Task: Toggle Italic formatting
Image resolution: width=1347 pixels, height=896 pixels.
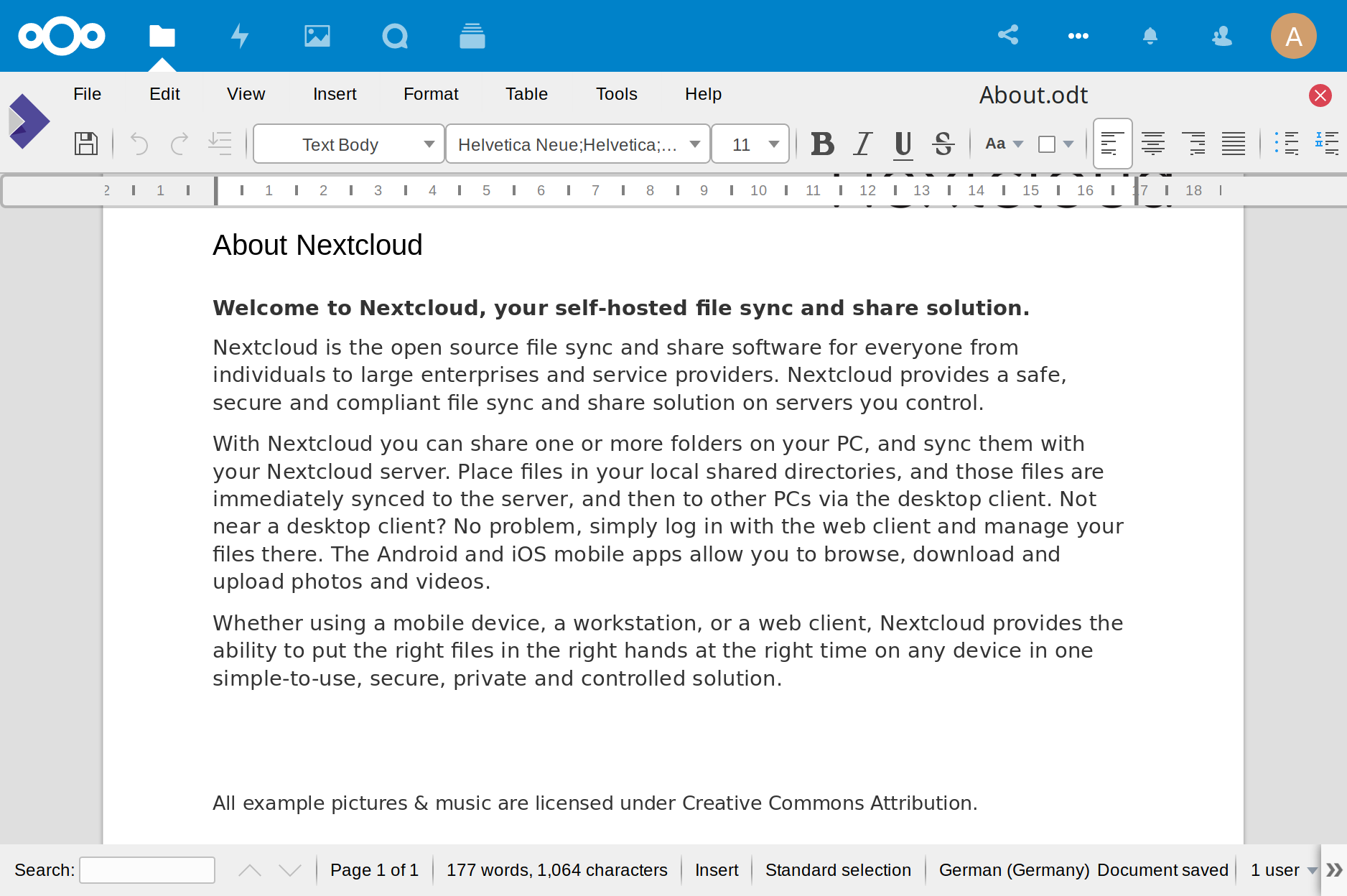Action: tap(862, 144)
